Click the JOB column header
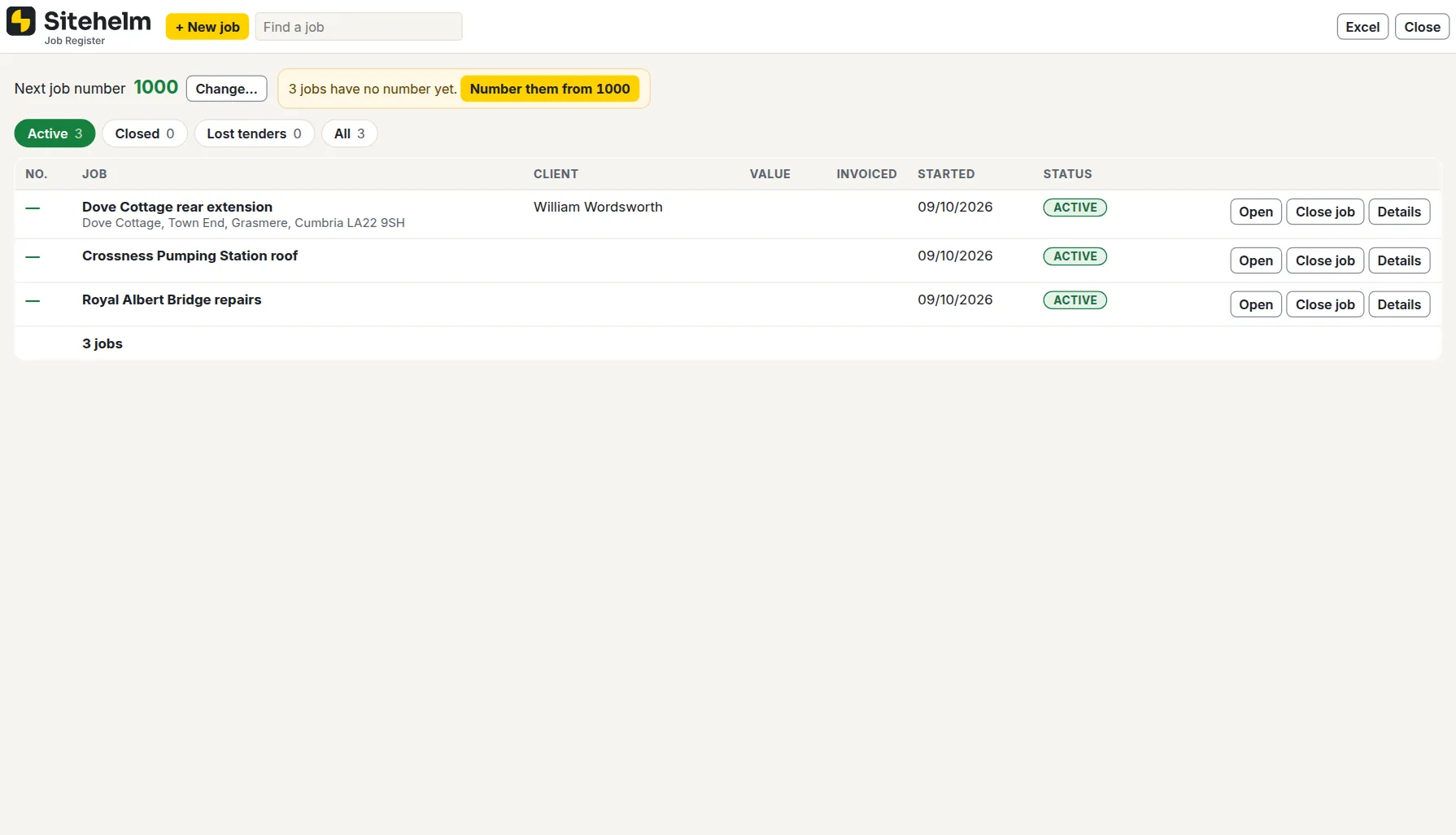1456x835 pixels. coord(94,174)
